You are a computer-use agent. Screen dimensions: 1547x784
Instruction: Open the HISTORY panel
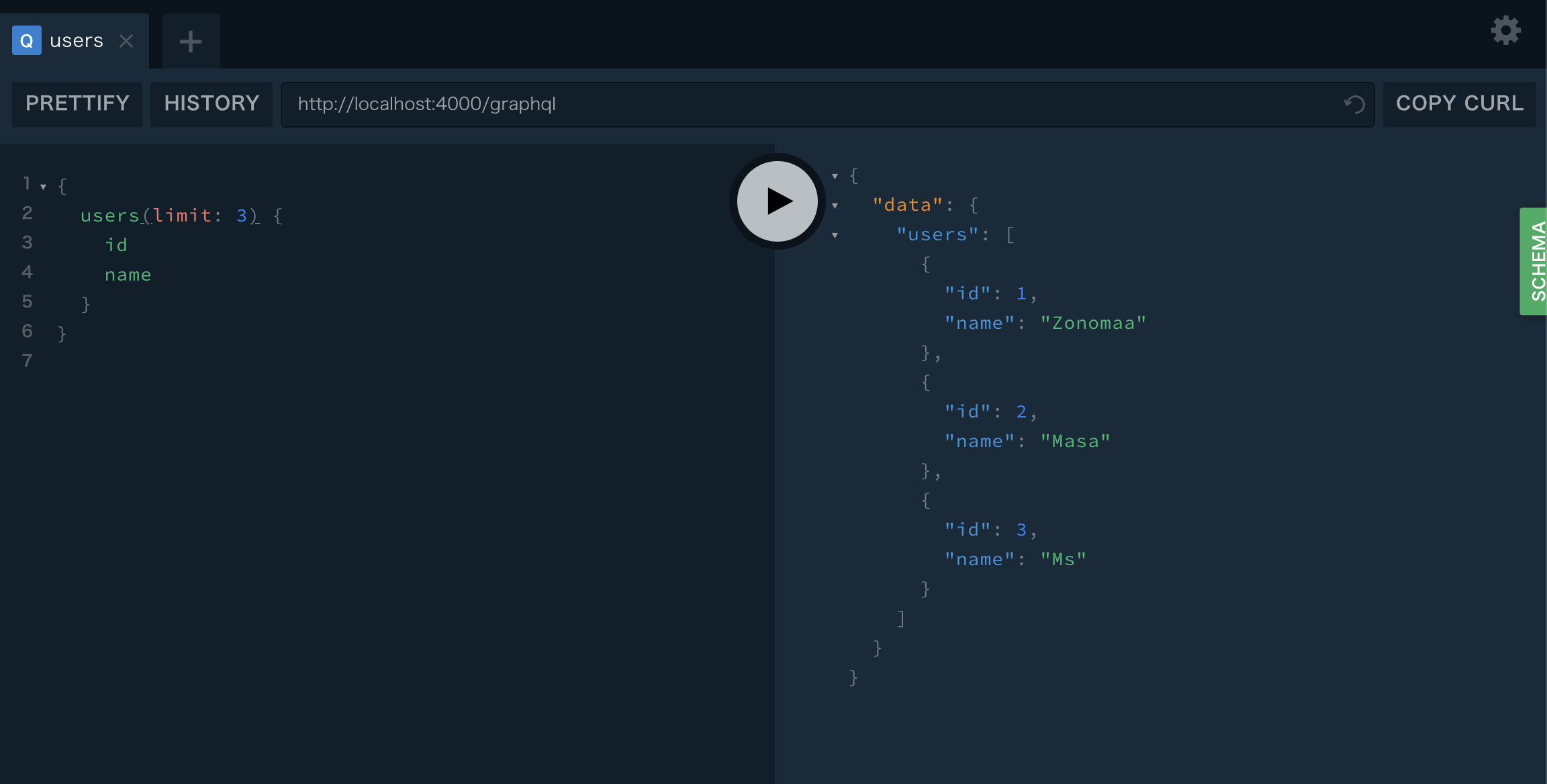212,103
